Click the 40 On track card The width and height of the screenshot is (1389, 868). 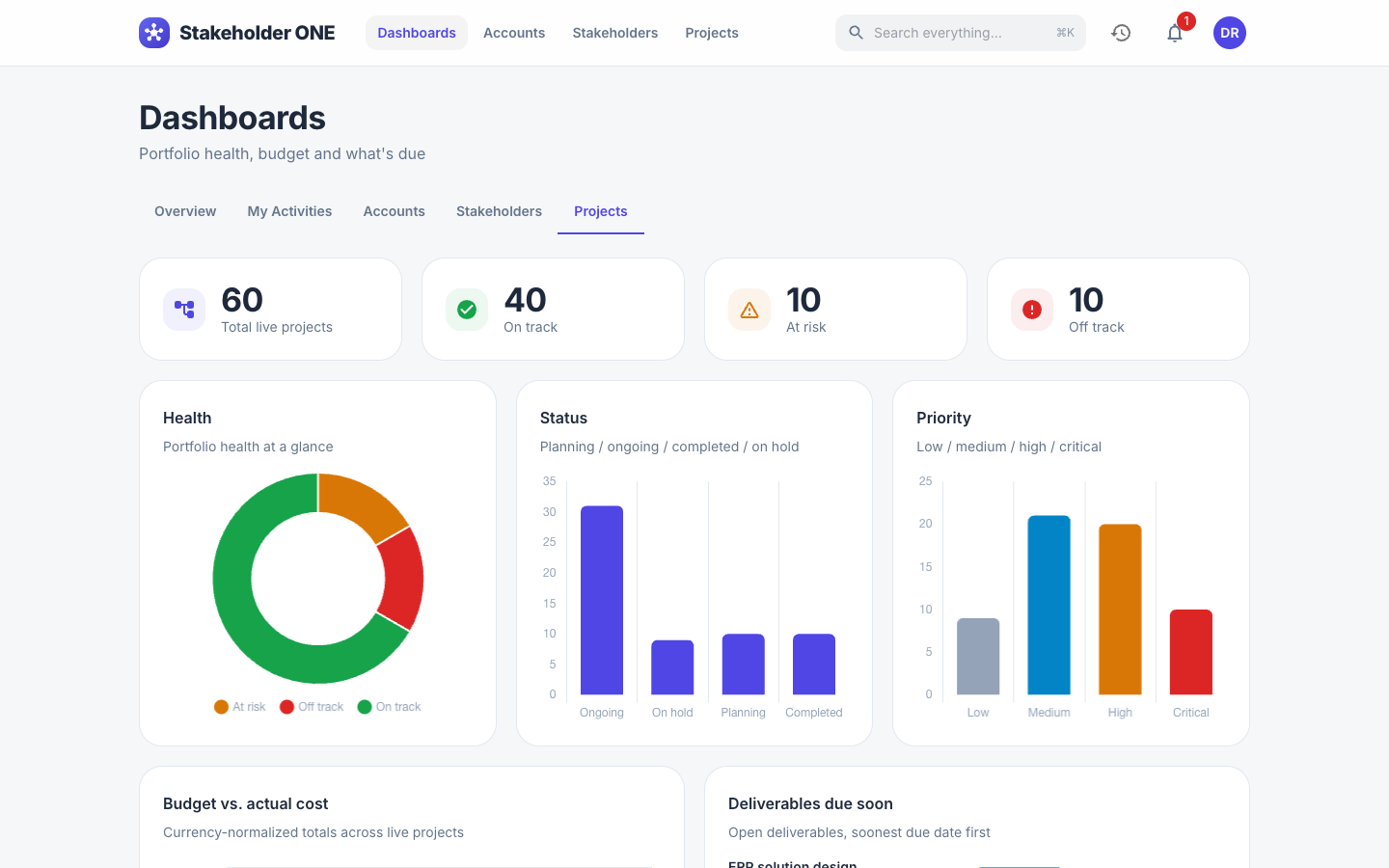pos(554,310)
